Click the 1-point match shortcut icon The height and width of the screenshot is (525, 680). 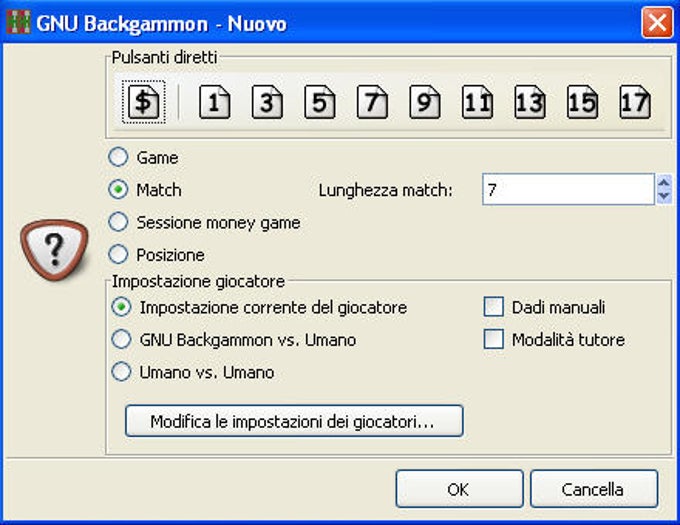tap(214, 102)
